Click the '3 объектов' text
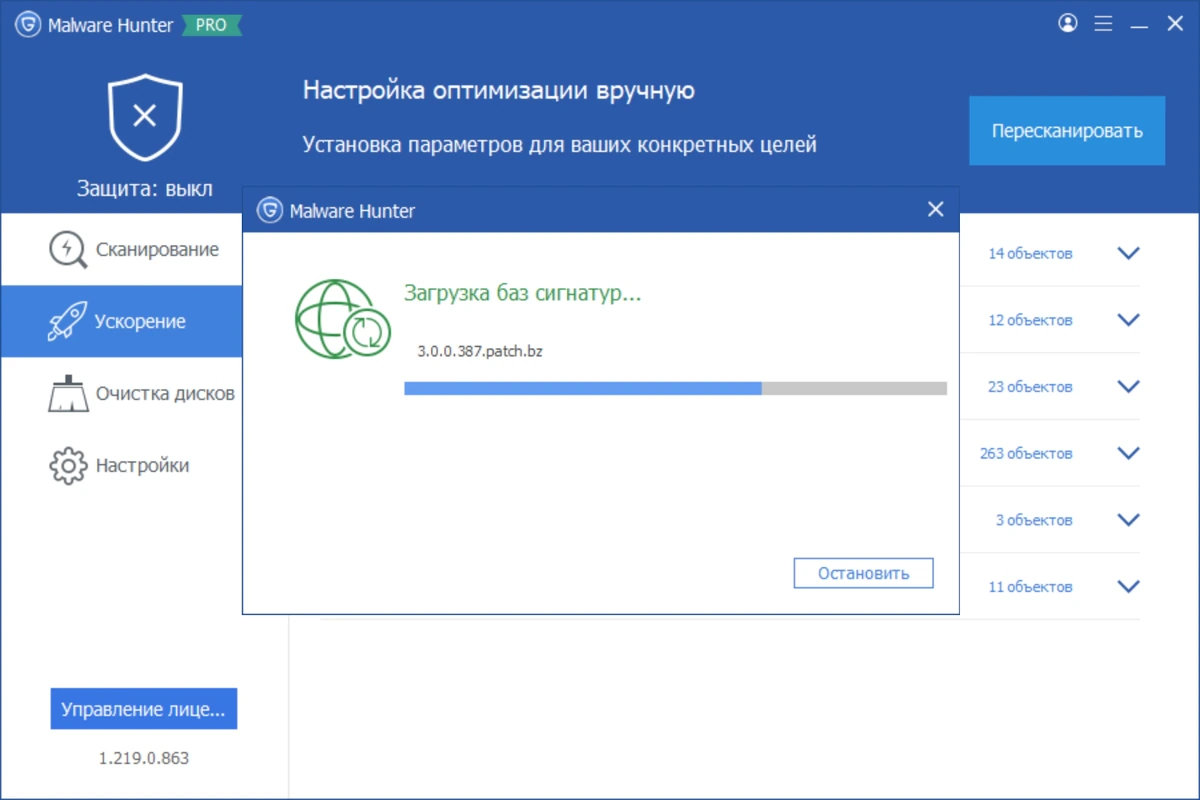This screenshot has height=800, width=1200. [1034, 520]
